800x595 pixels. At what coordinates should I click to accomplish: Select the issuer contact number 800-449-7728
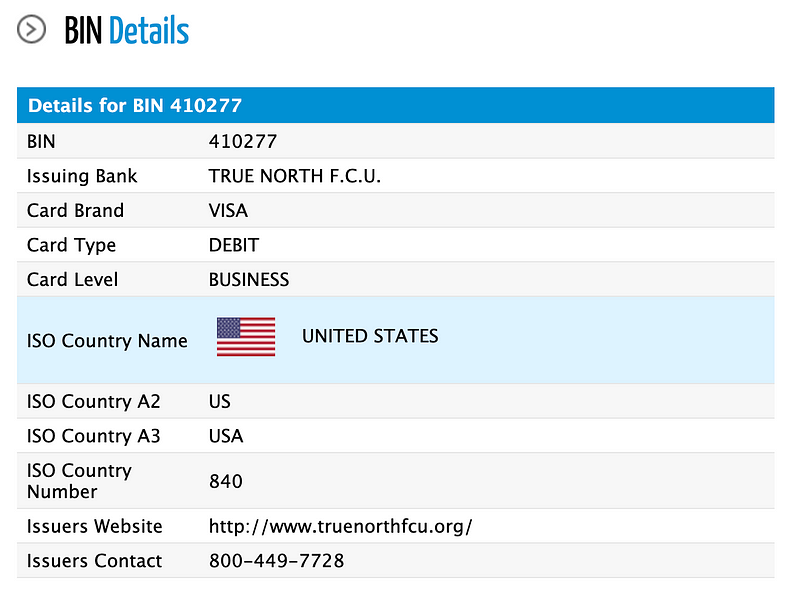pos(277,561)
